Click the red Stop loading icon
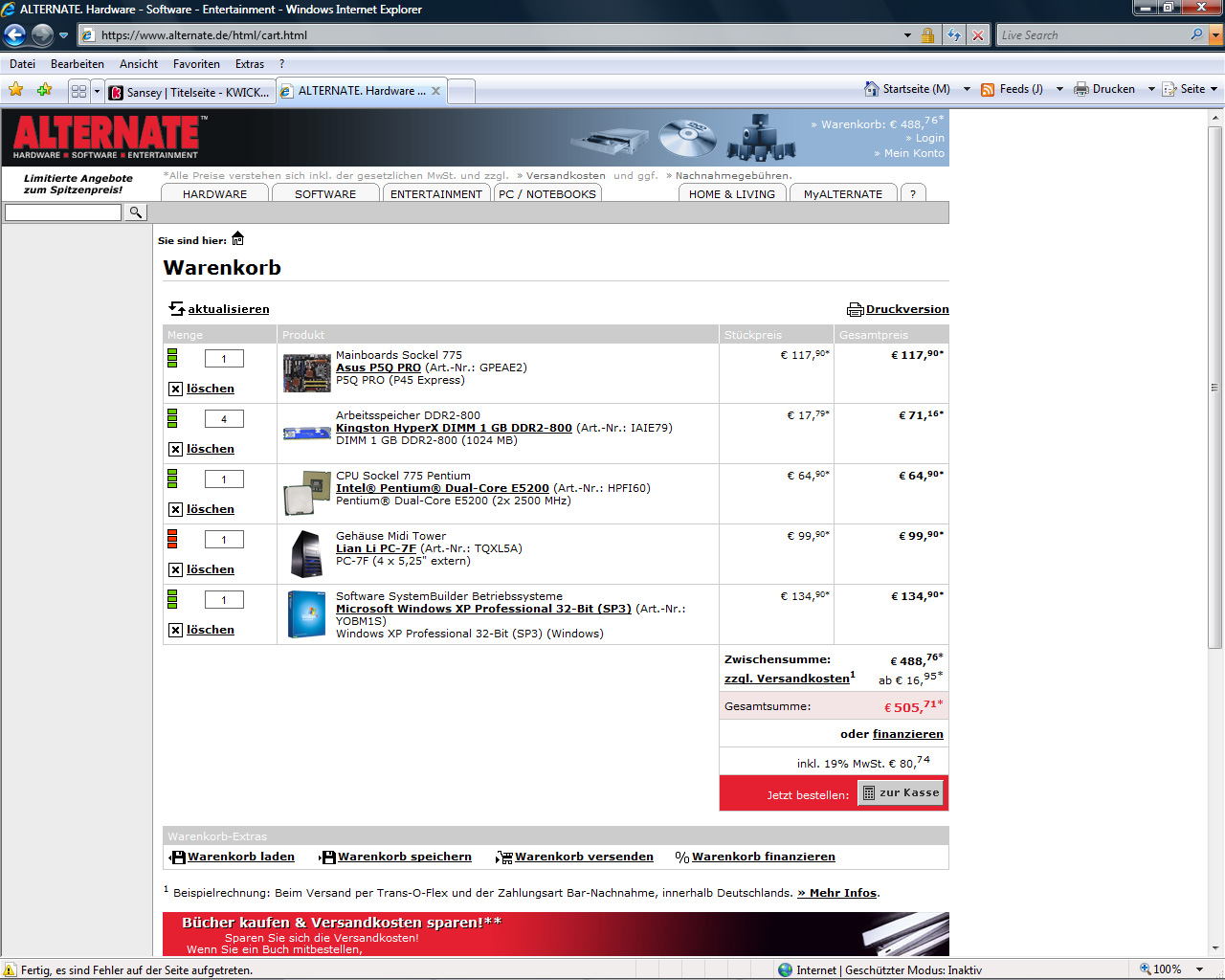Viewport: 1225px width, 980px height. point(977,35)
